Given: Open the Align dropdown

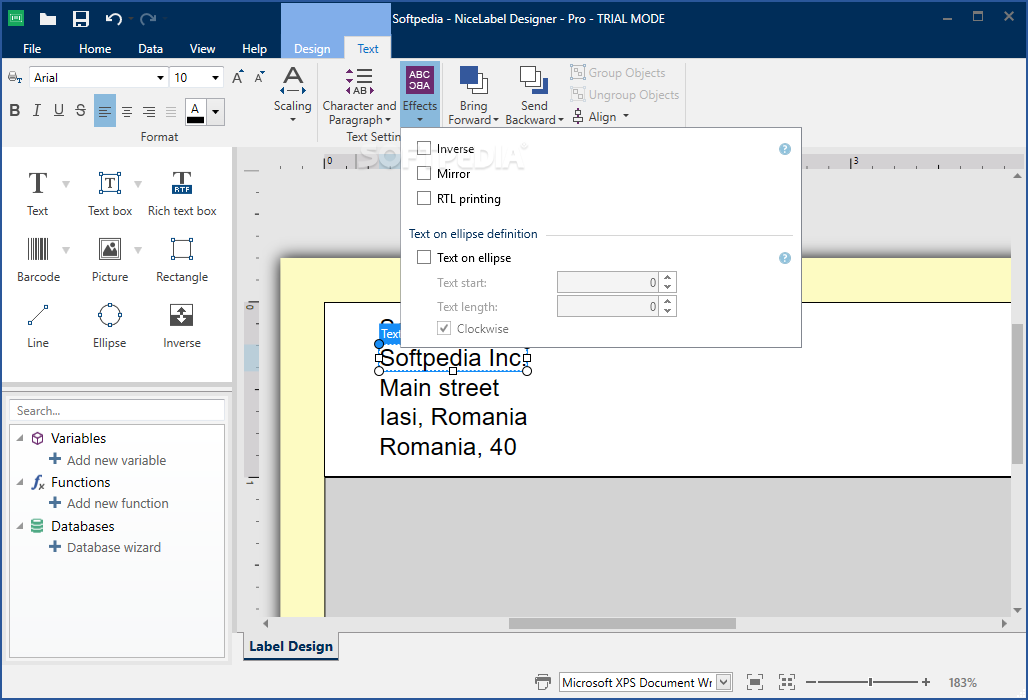Looking at the screenshot, I should pos(601,117).
